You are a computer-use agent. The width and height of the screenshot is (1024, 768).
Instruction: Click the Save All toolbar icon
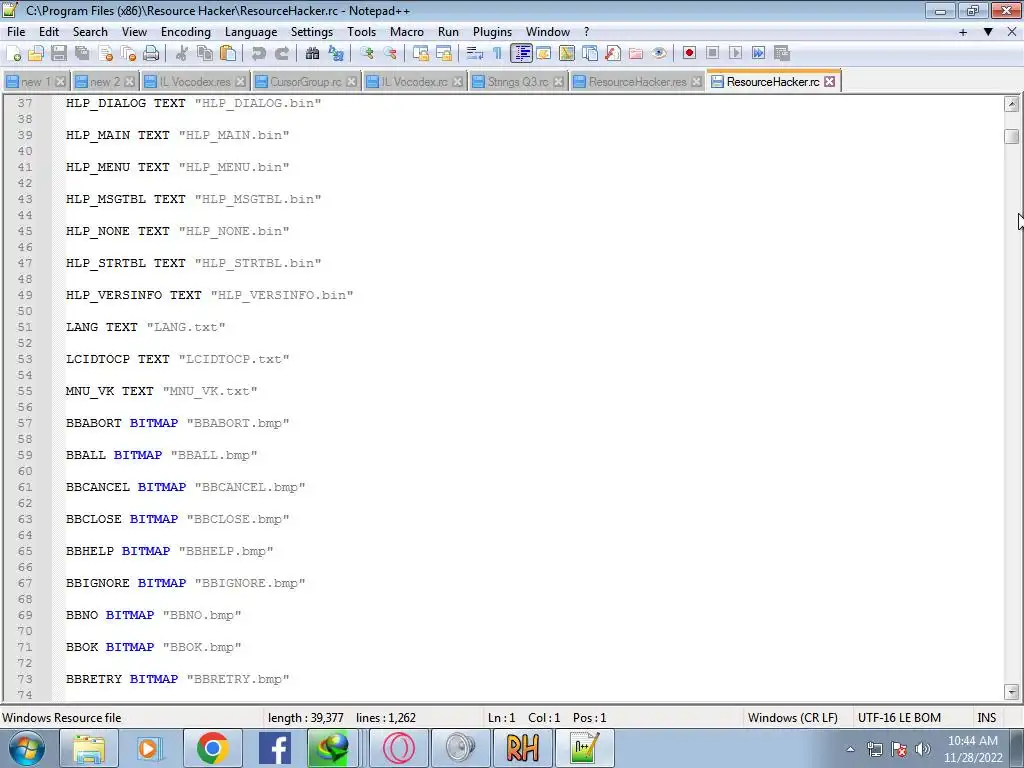[82, 54]
